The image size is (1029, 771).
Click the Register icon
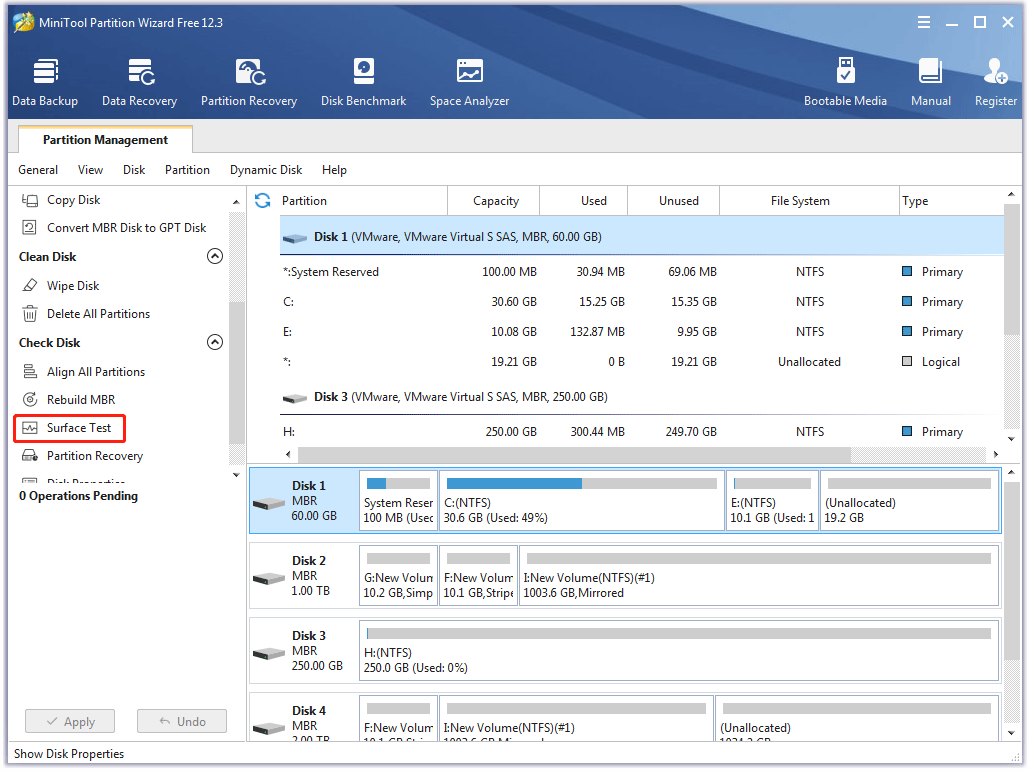click(x=995, y=72)
